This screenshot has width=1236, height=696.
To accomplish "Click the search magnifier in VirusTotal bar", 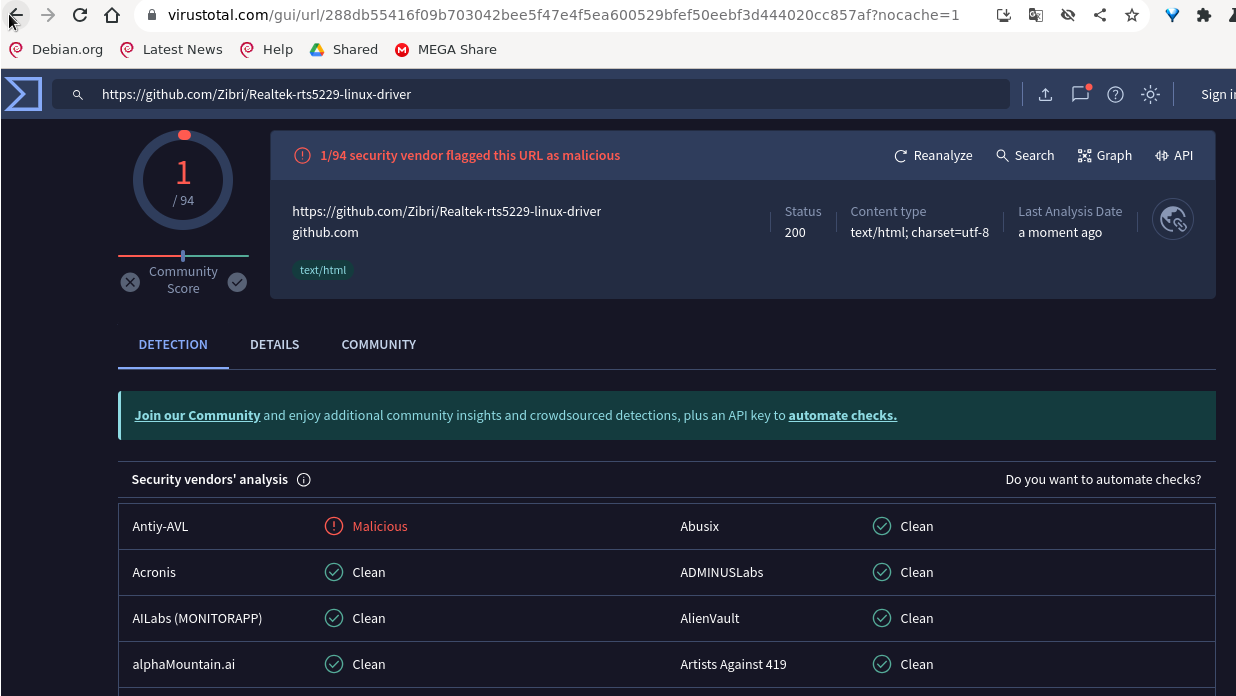I will pyautogui.click(x=78, y=95).
